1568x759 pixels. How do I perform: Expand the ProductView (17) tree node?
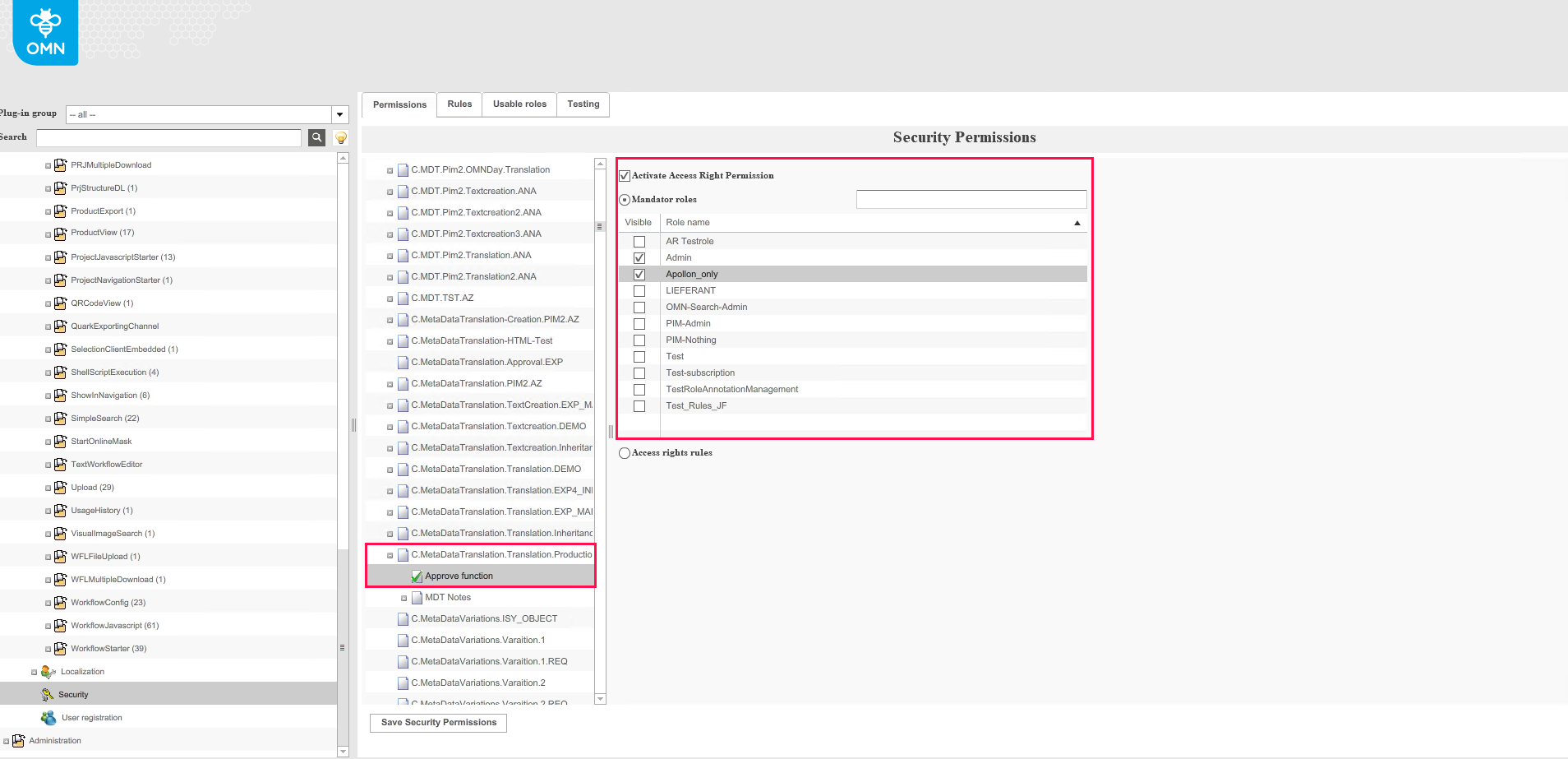[x=48, y=234]
